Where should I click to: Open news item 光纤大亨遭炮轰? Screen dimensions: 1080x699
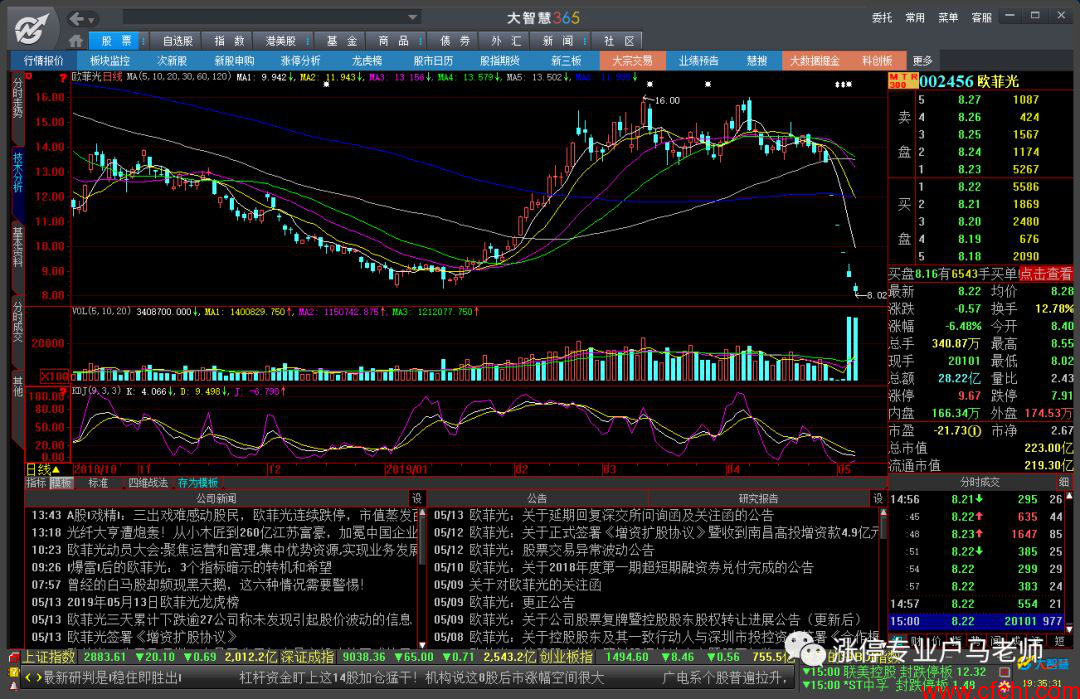coord(224,532)
